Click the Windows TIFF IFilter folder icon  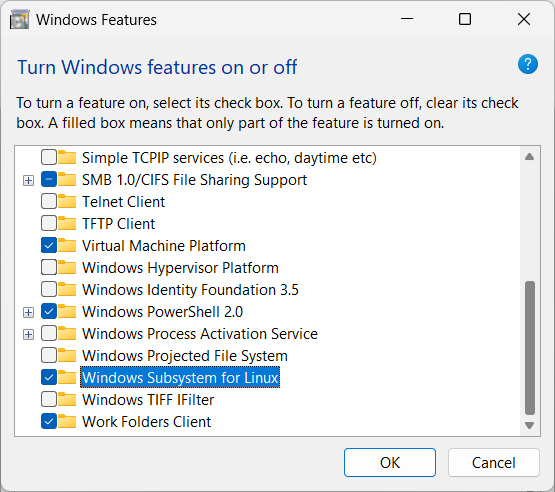pyautogui.click(x=67, y=400)
